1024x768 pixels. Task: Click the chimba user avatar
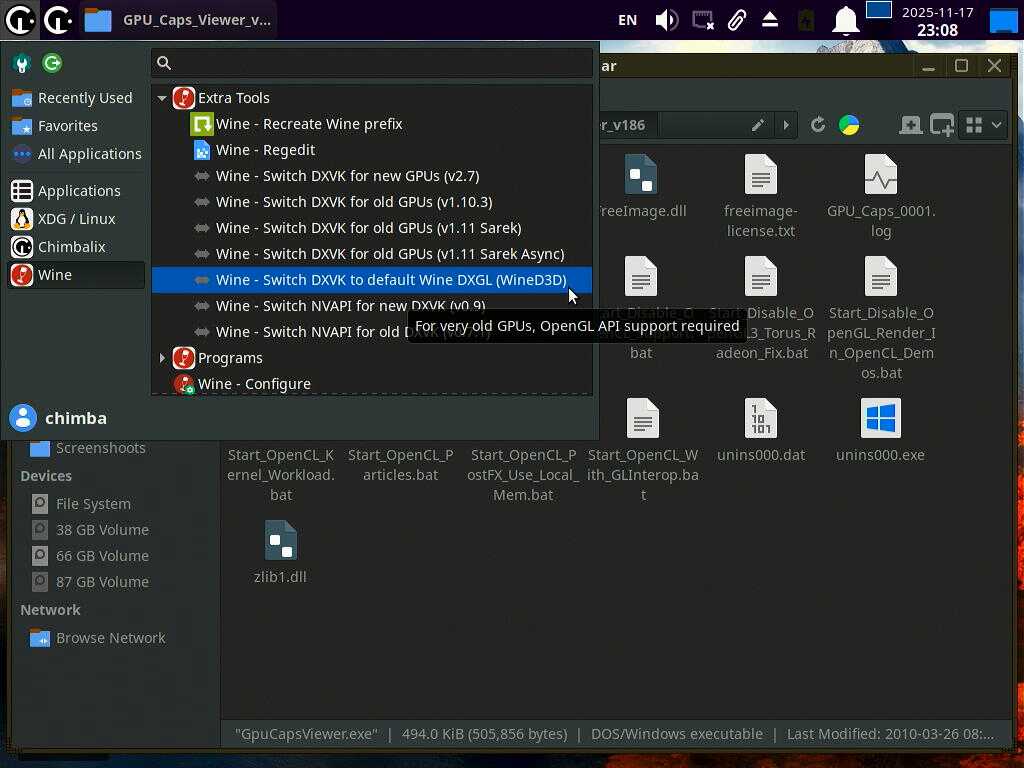point(23,418)
